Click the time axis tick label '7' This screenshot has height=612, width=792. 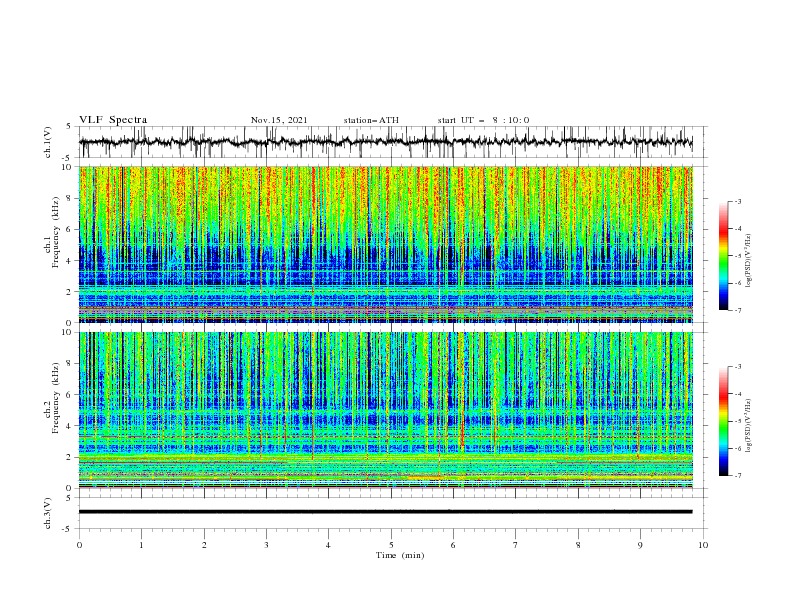[515, 545]
